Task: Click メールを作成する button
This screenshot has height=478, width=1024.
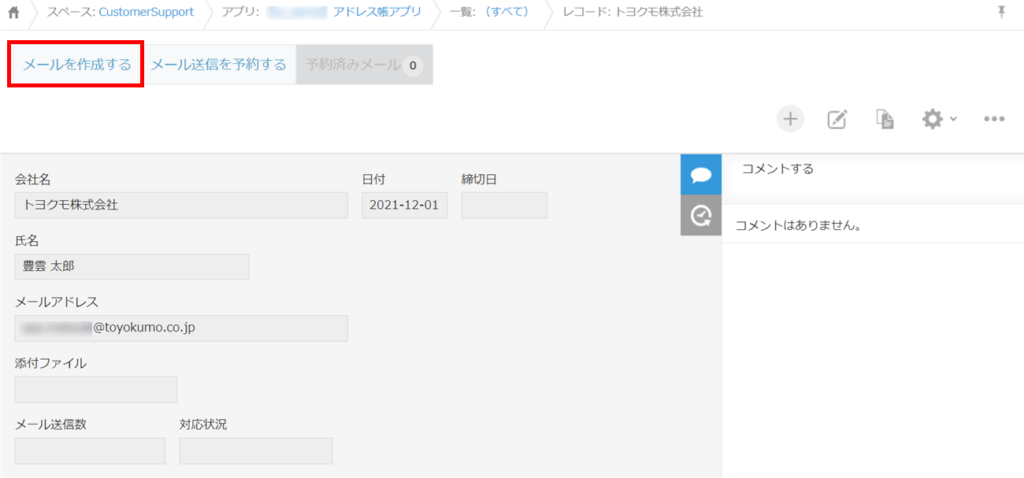Action: click(77, 65)
